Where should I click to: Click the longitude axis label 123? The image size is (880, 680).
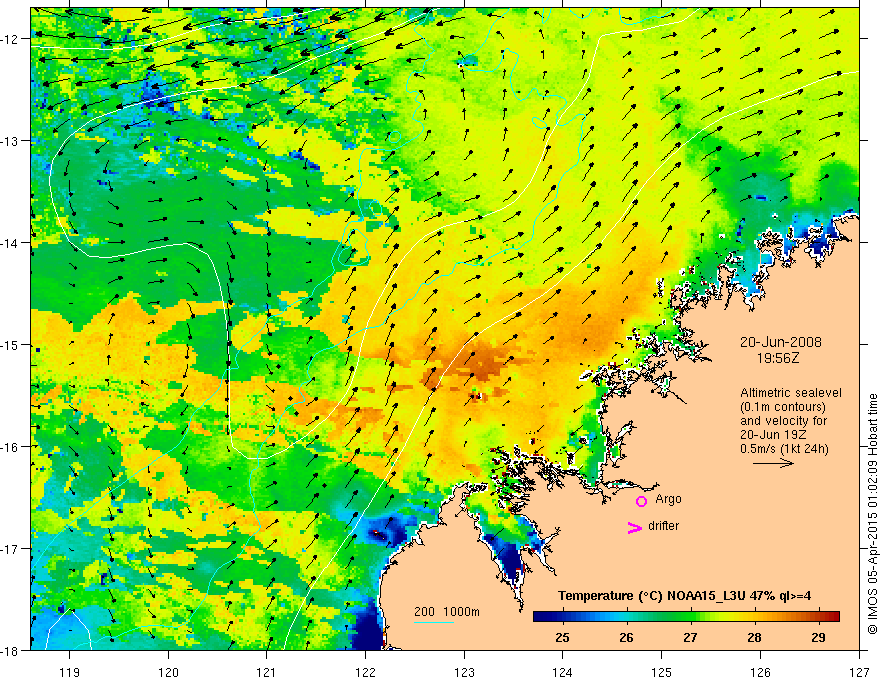tap(464, 672)
